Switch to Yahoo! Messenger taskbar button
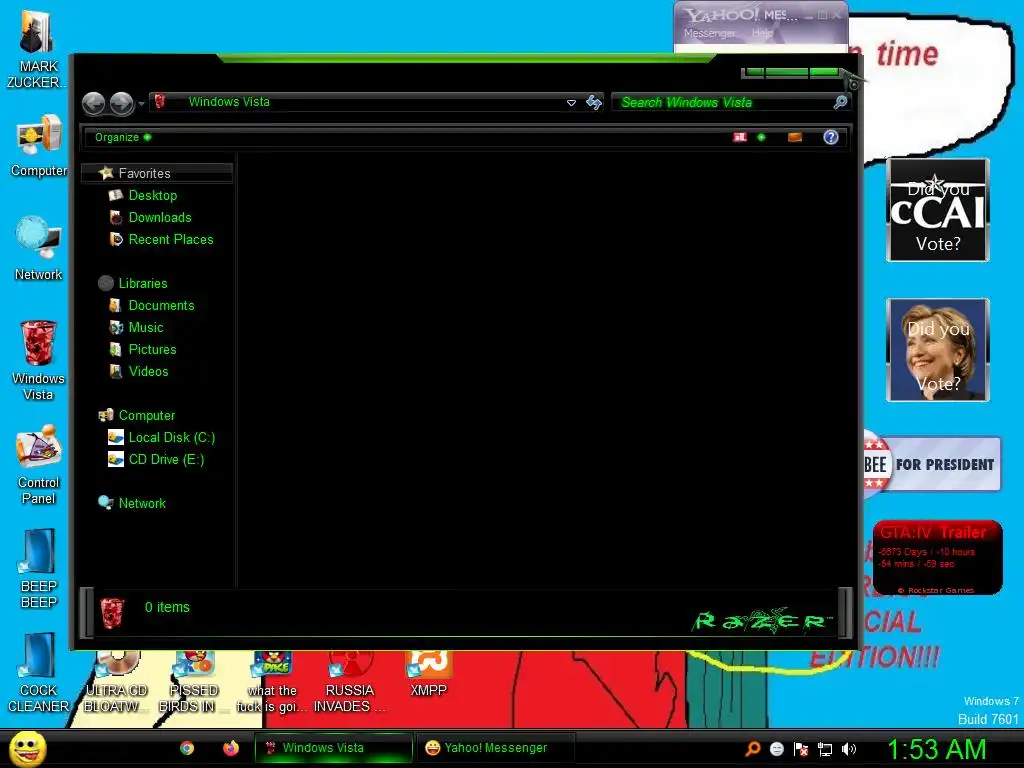1024x768 pixels. pos(495,748)
